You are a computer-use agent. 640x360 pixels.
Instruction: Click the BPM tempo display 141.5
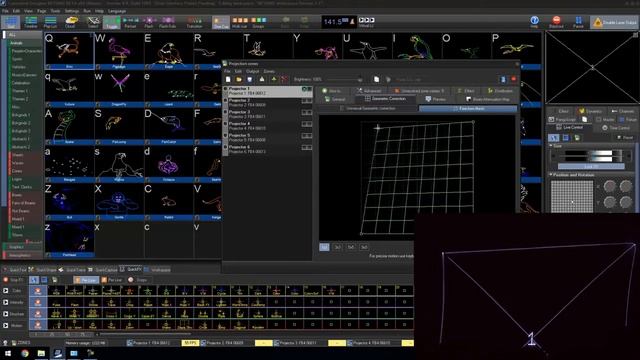click(x=339, y=22)
